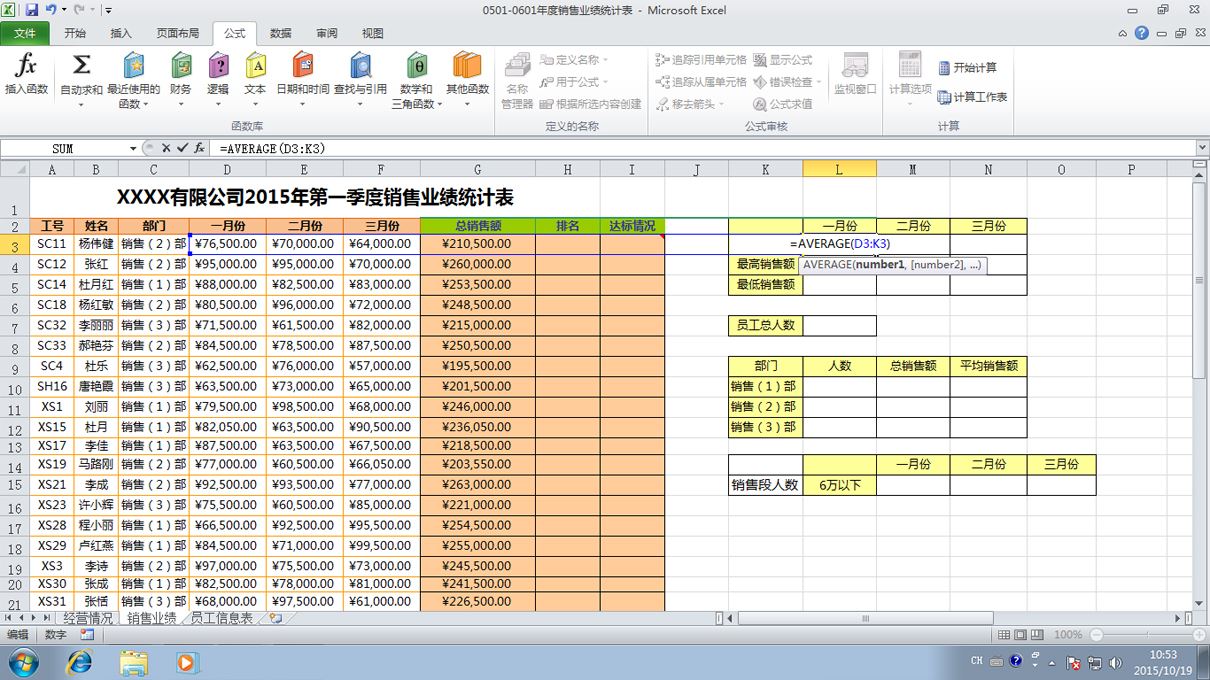This screenshot has height=680, width=1210.
Task: Click the fx icon in formula bar
Action: pos(199,148)
